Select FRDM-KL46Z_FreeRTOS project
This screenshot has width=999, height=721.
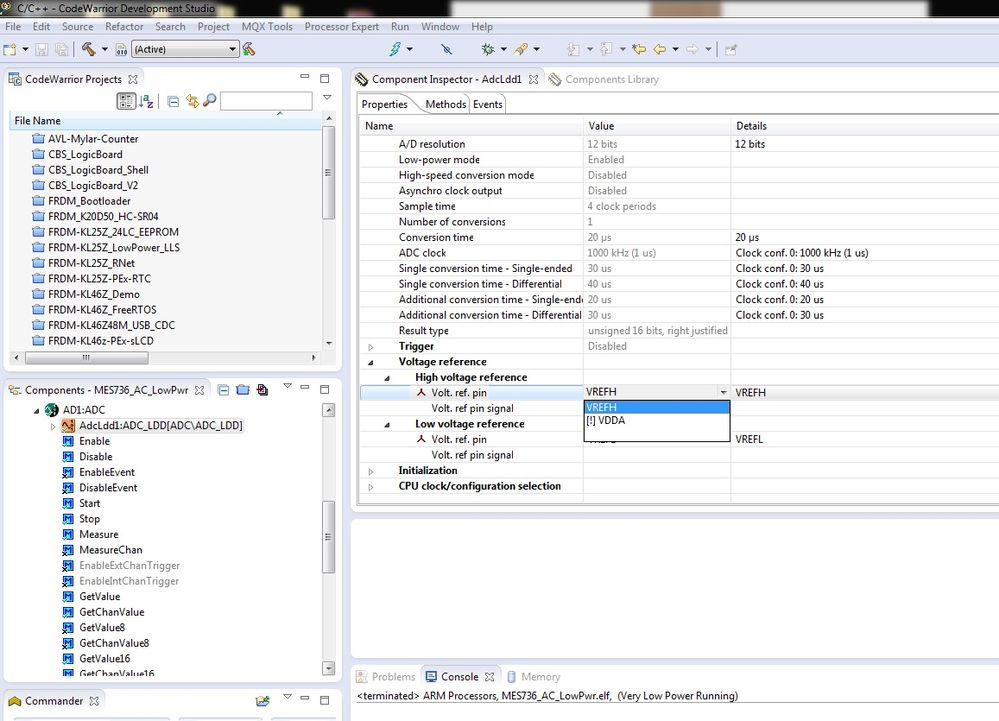click(102, 310)
